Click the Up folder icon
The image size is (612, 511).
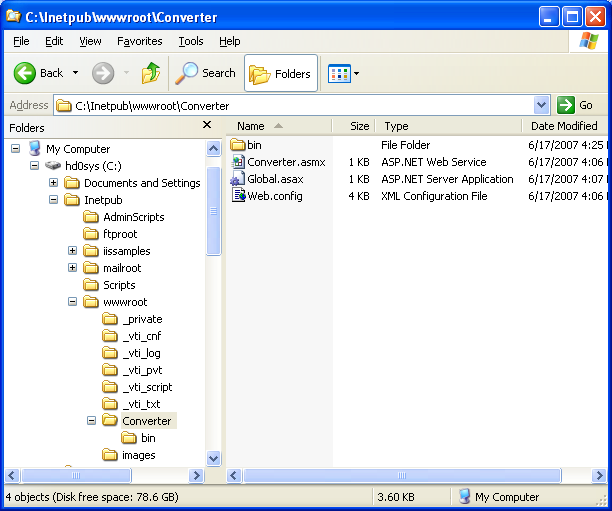pos(151,73)
